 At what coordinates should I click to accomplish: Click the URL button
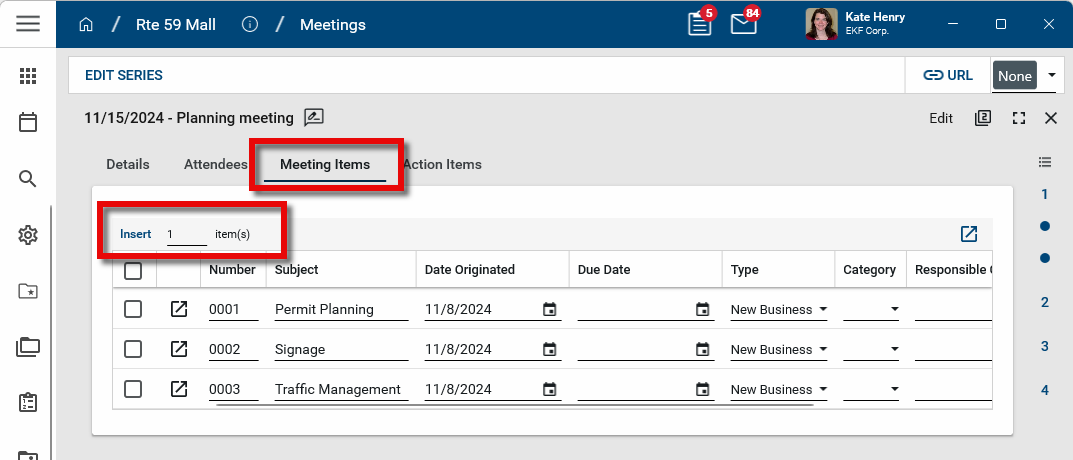point(947,75)
